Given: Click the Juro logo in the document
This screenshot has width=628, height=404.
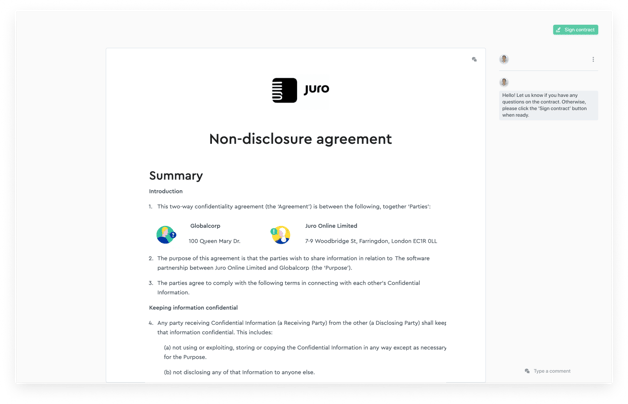Looking at the screenshot, I should (x=300, y=90).
